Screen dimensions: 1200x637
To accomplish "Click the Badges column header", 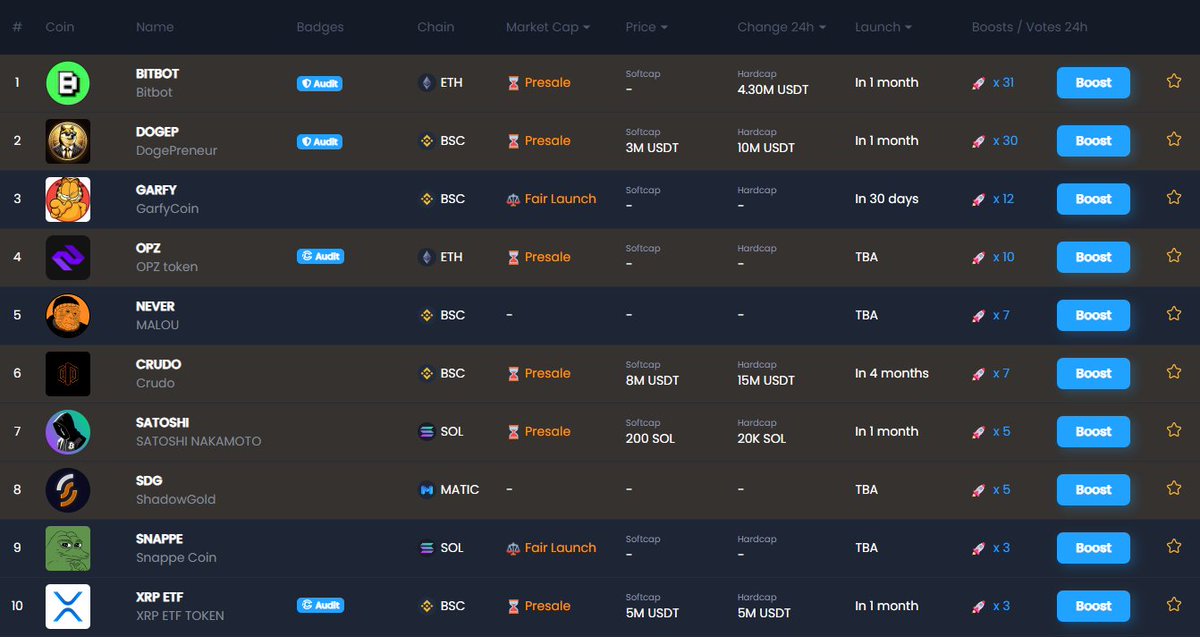I will (320, 27).
